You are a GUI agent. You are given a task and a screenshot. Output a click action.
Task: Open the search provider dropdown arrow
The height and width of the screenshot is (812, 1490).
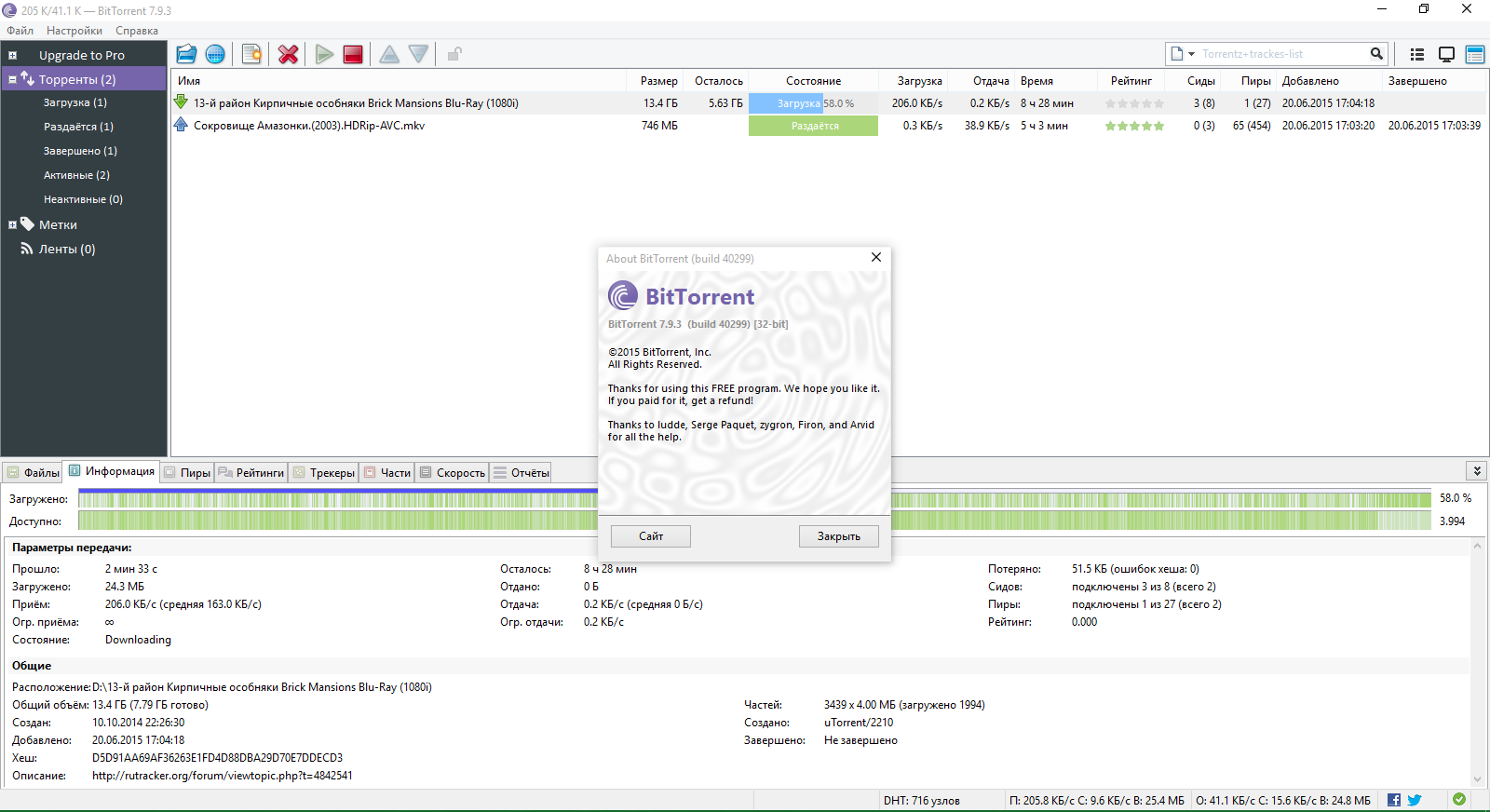1192,54
